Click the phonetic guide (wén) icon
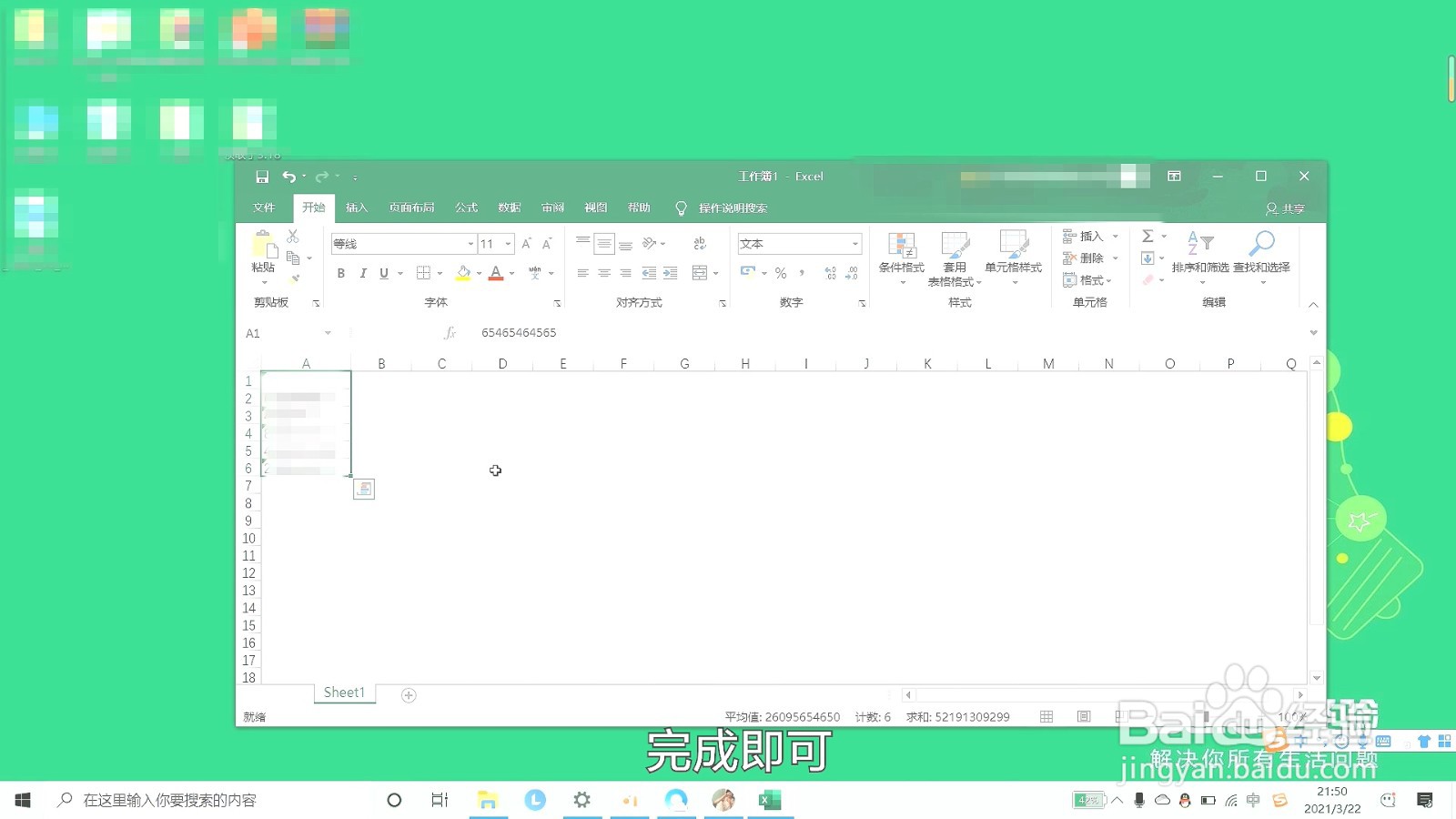The image size is (1456, 819). click(x=535, y=273)
